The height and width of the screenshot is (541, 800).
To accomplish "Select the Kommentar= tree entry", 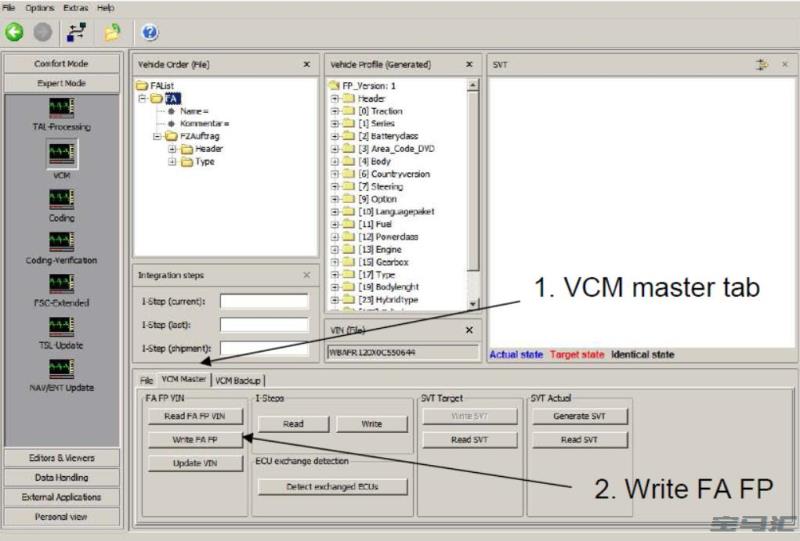I will (x=205, y=124).
